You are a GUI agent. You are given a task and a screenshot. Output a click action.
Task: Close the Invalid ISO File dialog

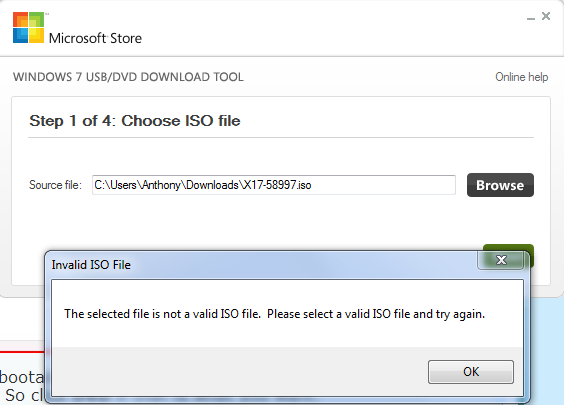[x=501, y=260]
